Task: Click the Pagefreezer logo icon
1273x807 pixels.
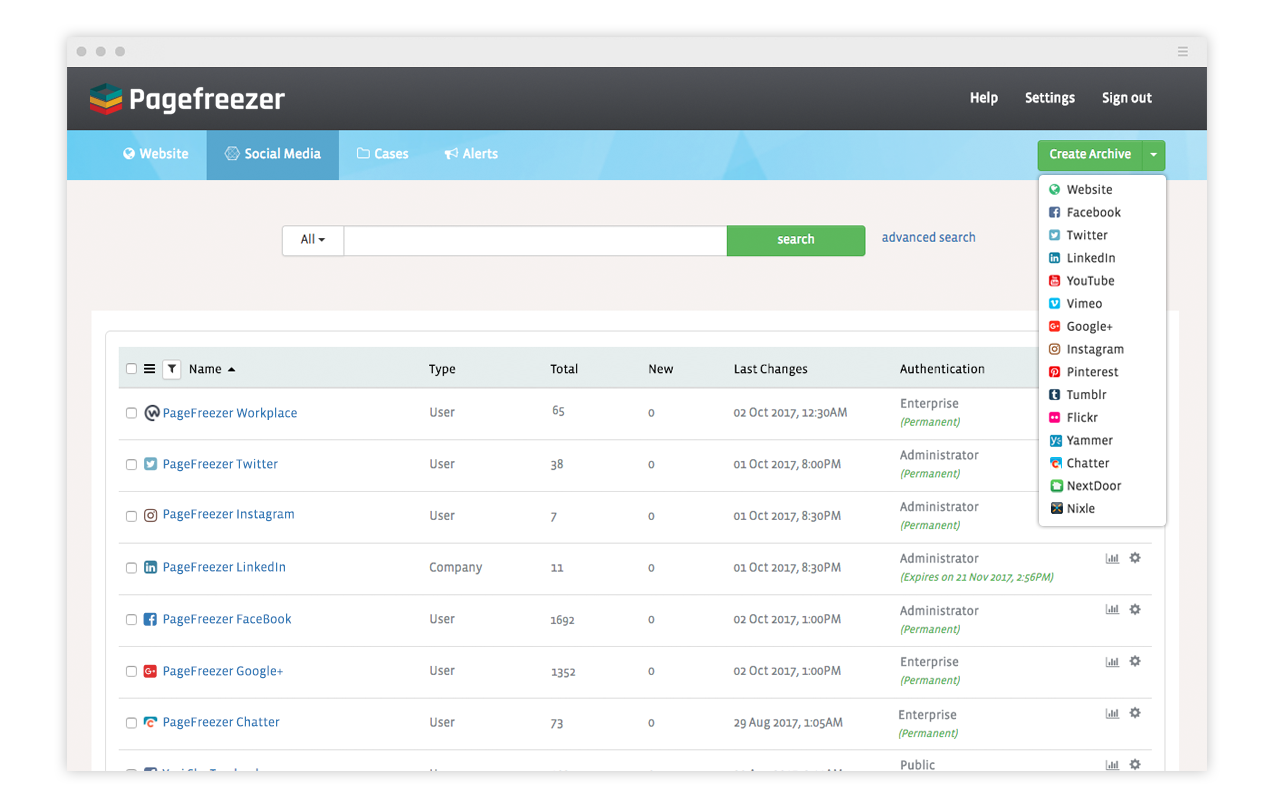Action: click(x=105, y=99)
